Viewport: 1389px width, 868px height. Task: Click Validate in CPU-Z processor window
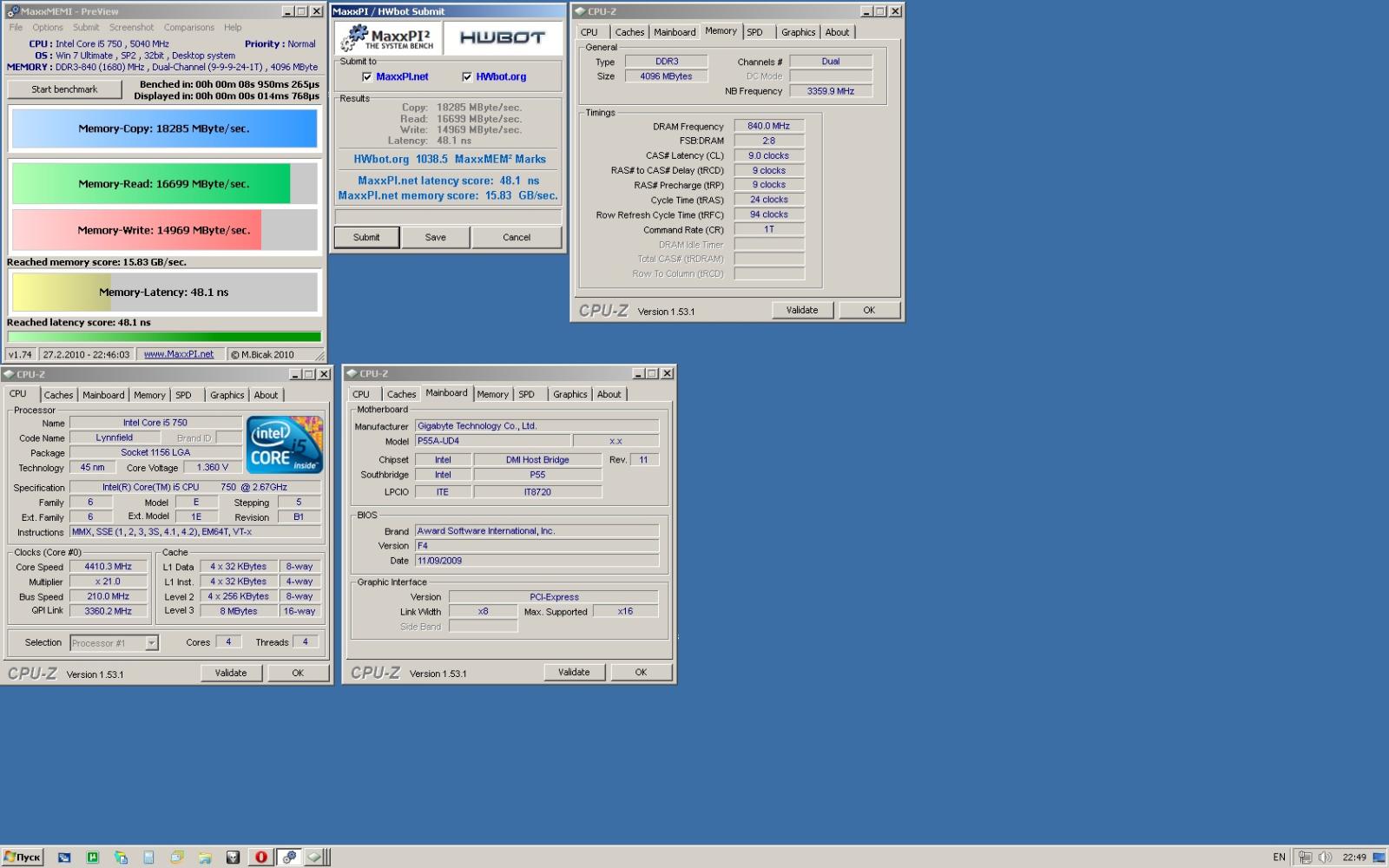231,673
